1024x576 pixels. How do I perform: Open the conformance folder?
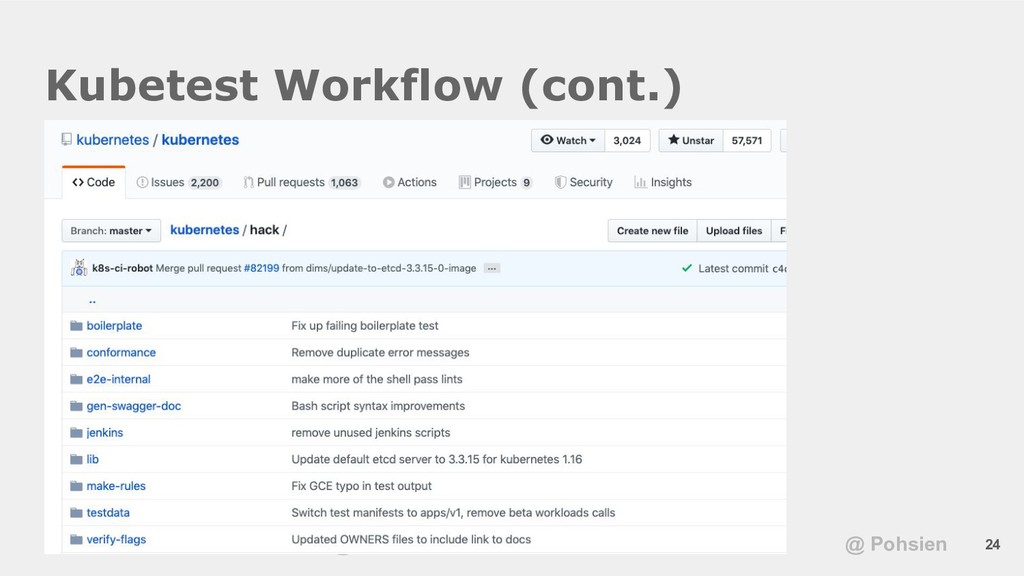point(121,352)
